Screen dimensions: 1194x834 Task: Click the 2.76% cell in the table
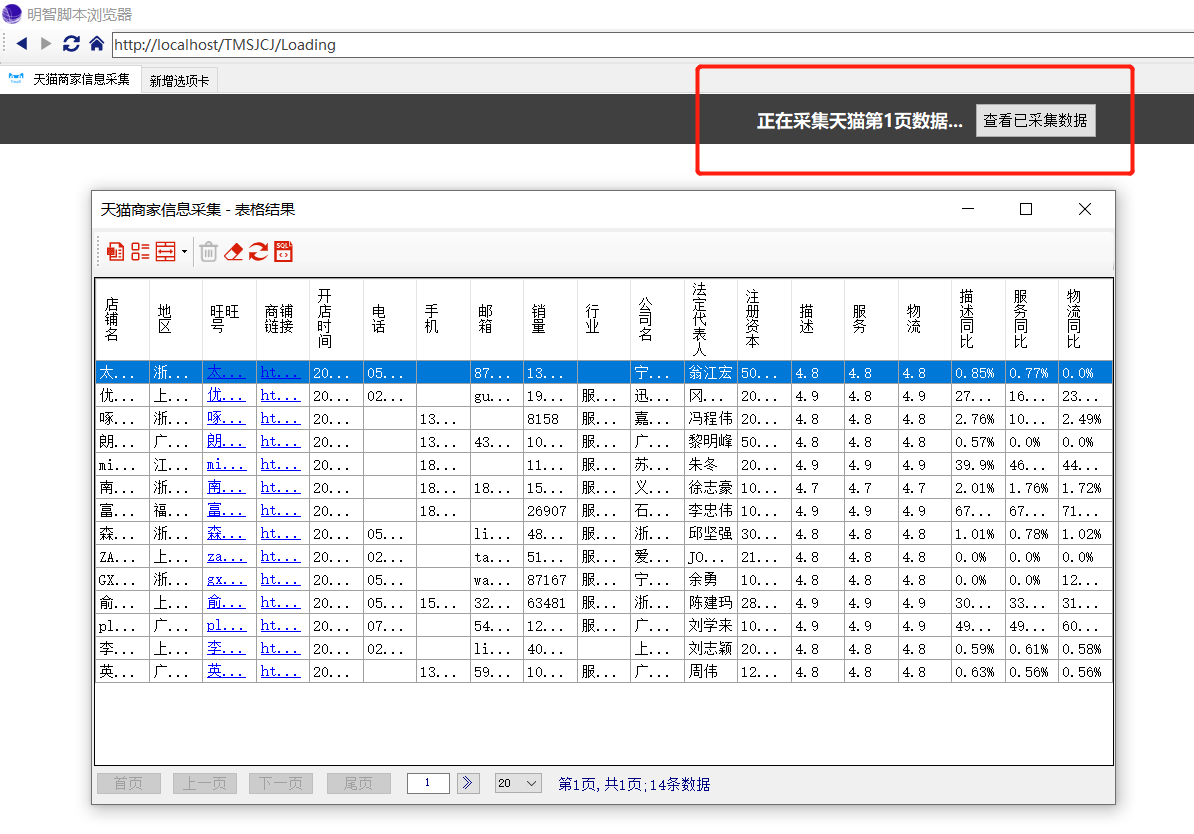click(x=979, y=419)
